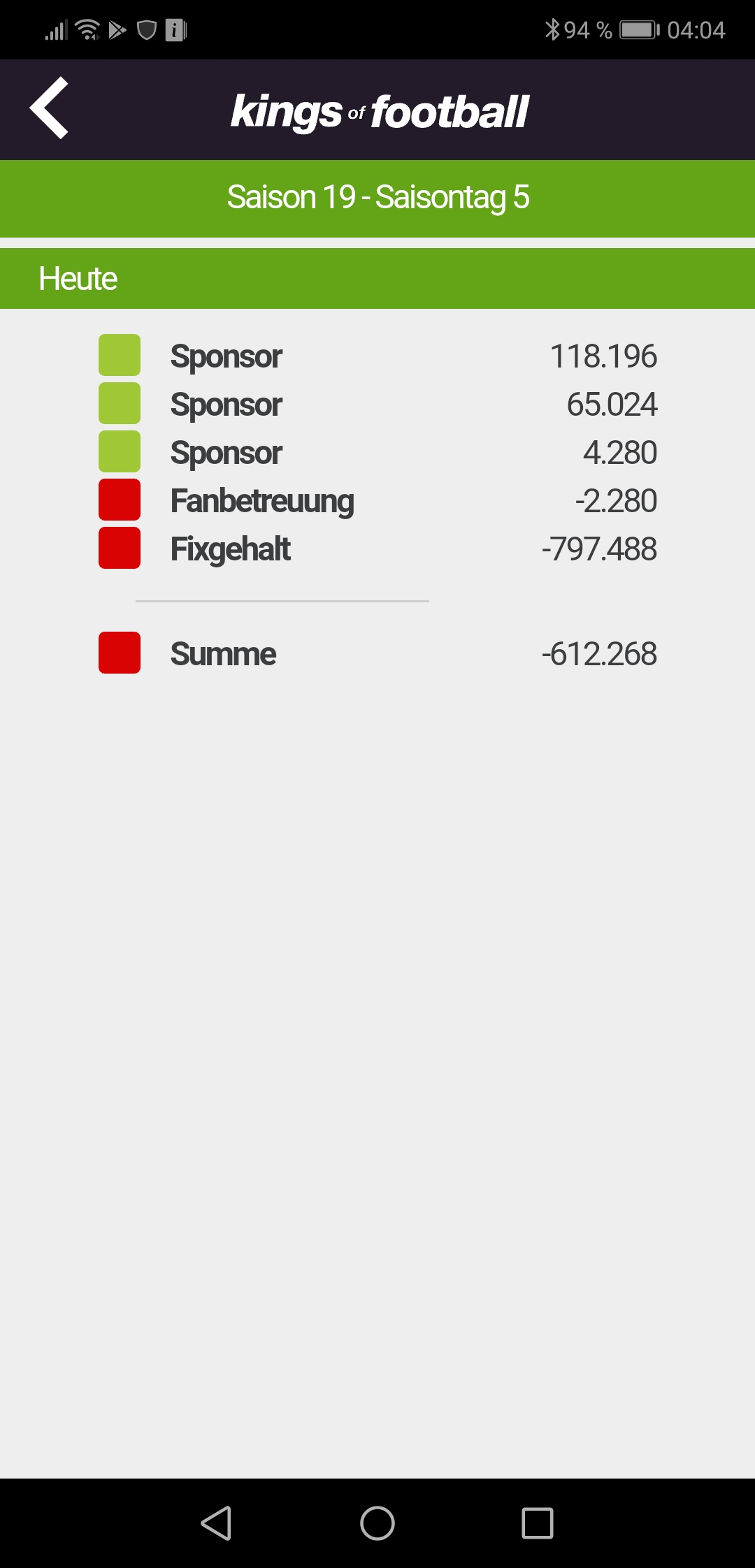Tap the Summe row label
This screenshot has height=1568, width=755.
point(224,654)
